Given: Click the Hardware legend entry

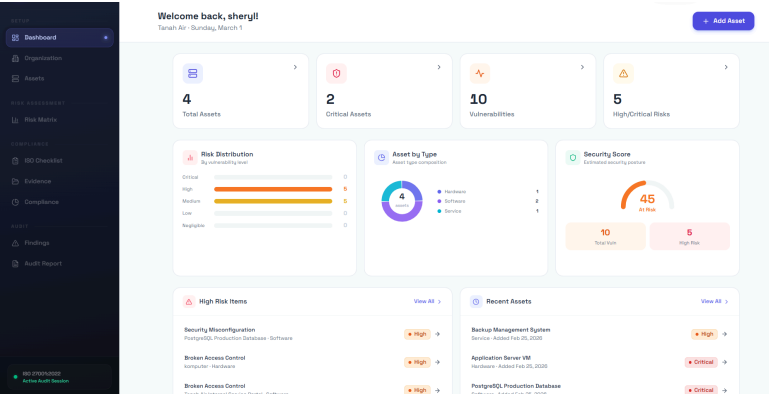Looking at the screenshot, I should tap(488, 192).
